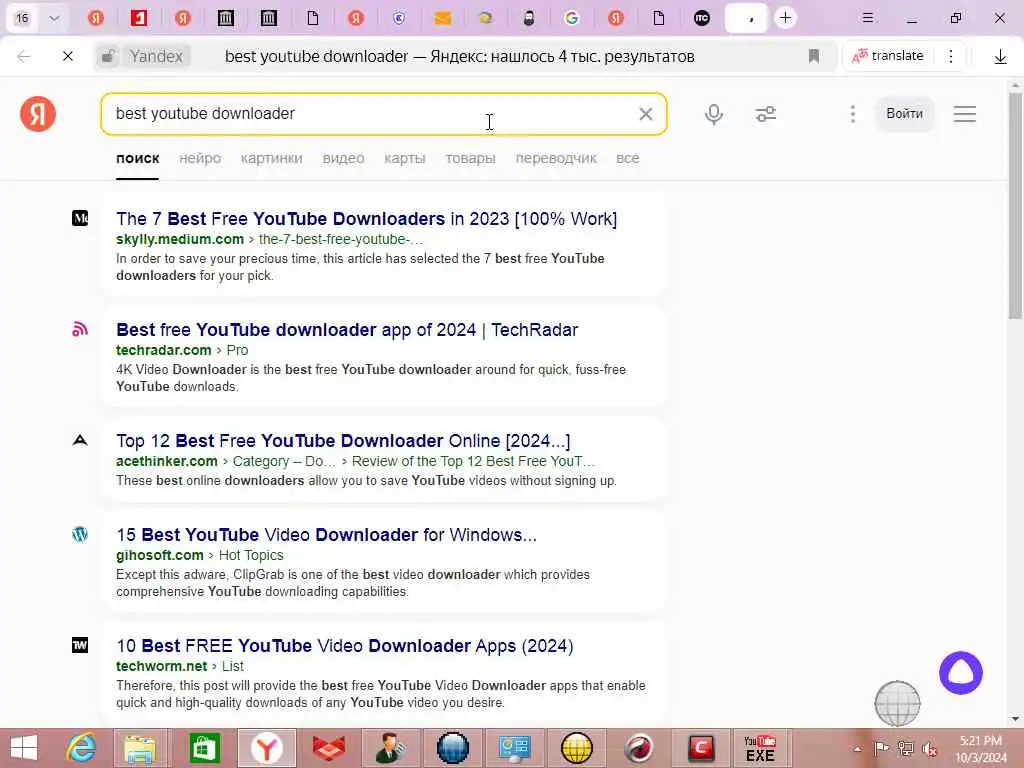The image size is (1024, 768).
Task: Open search filter settings sliders icon
Action: click(765, 114)
